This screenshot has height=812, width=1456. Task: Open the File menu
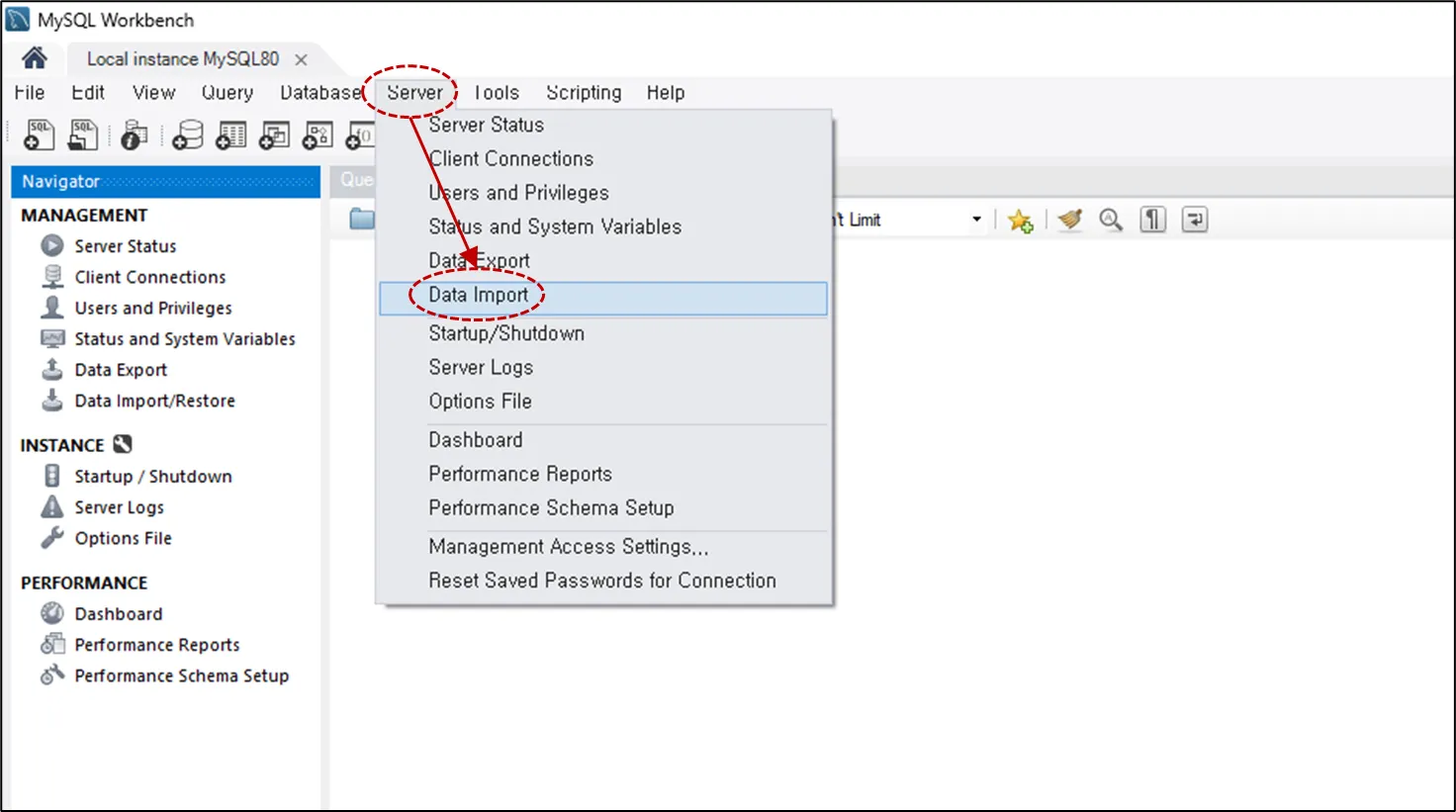[30, 92]
